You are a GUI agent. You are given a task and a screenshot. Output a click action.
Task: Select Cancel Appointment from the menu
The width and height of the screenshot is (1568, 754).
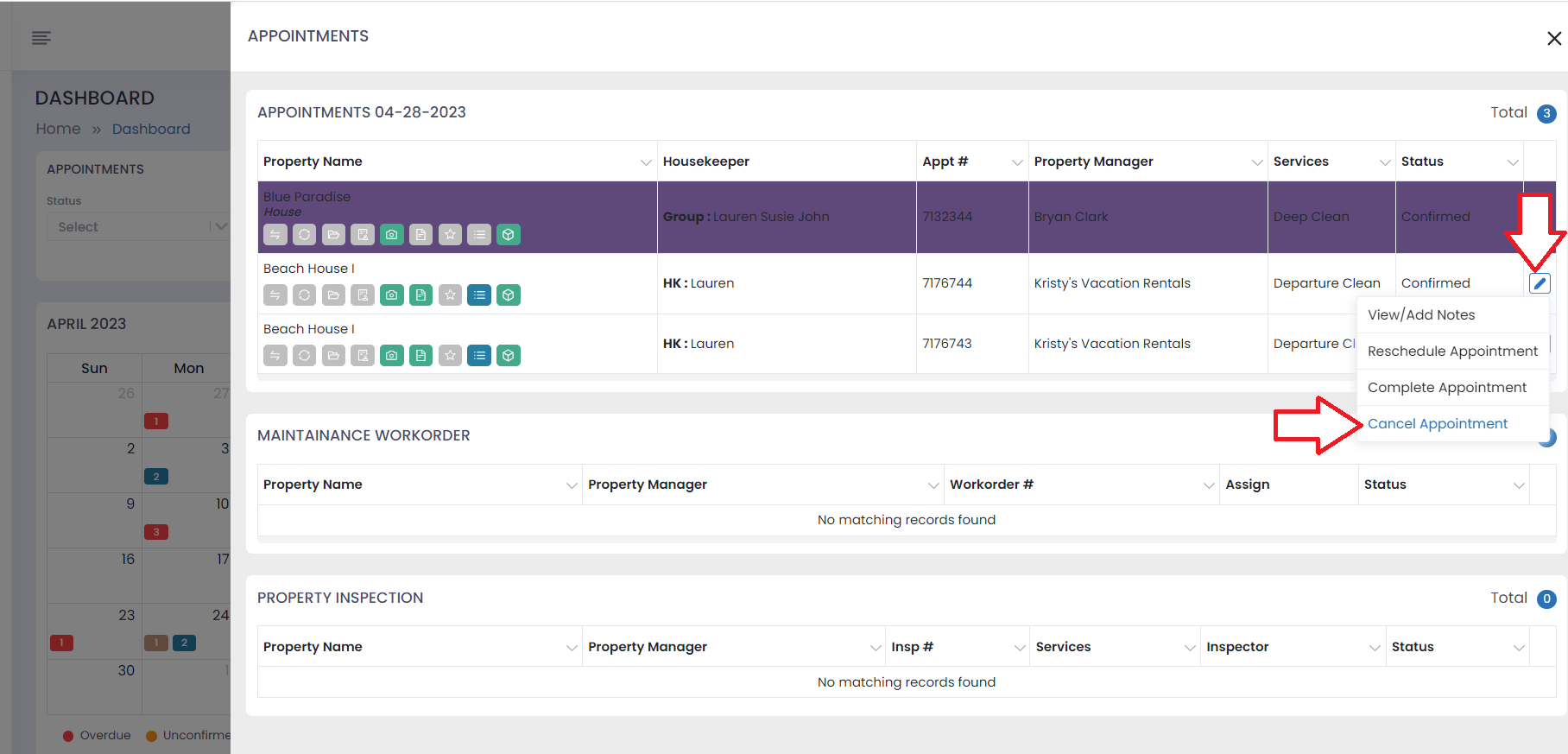(x=1438, y=424)
